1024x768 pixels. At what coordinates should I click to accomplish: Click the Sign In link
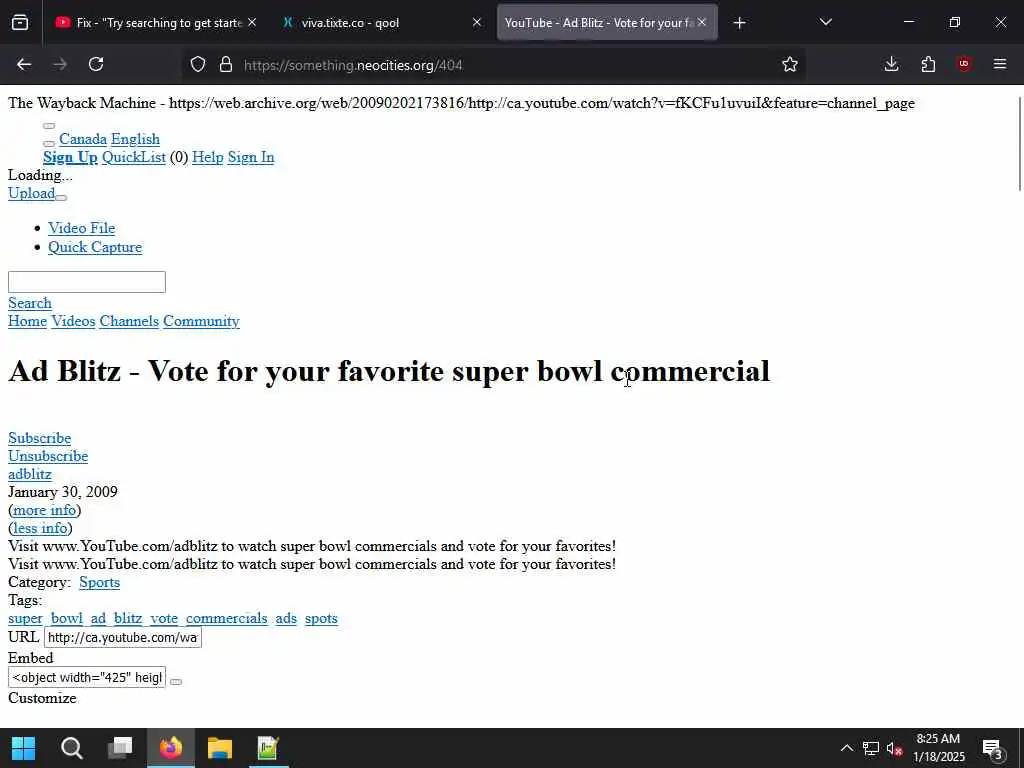(x=251, y=157)
